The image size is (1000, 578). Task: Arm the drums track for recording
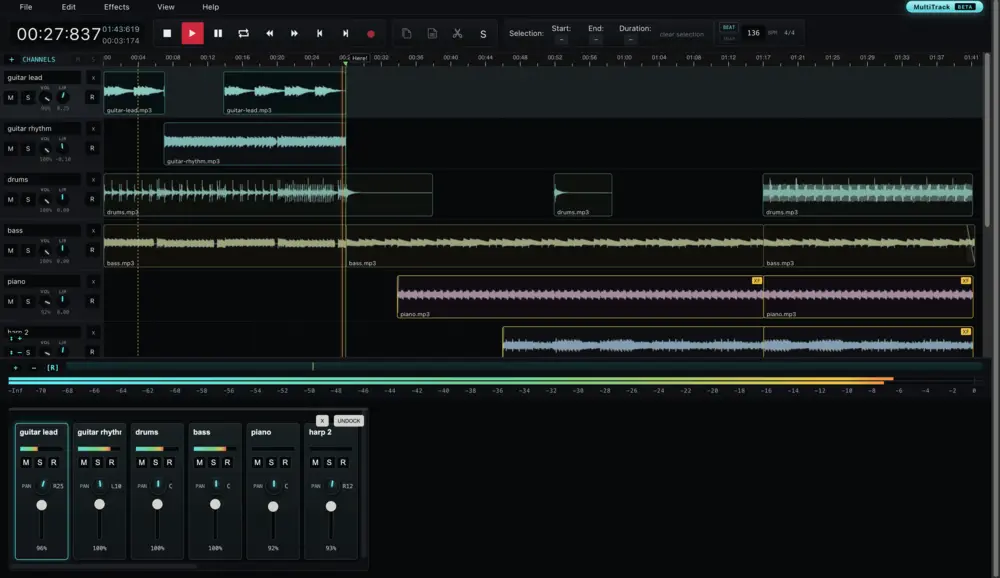[x=92, y=199]
